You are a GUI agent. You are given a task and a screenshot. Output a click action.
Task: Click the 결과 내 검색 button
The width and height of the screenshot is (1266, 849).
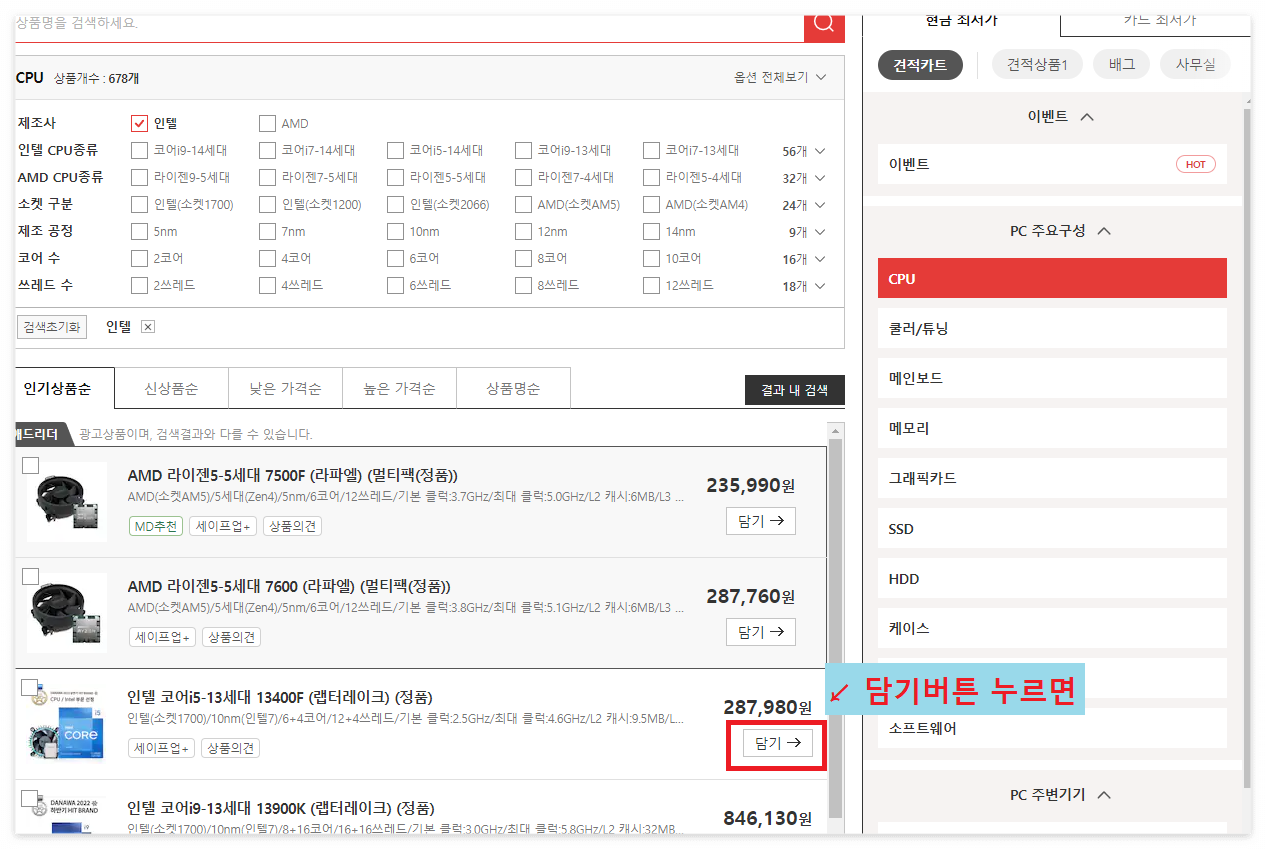point(794,390)
